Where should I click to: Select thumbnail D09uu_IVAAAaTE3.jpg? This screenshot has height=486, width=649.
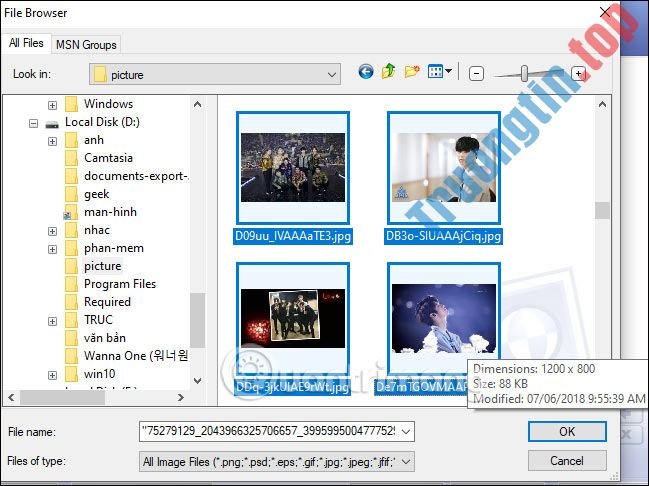coord(293,168)
